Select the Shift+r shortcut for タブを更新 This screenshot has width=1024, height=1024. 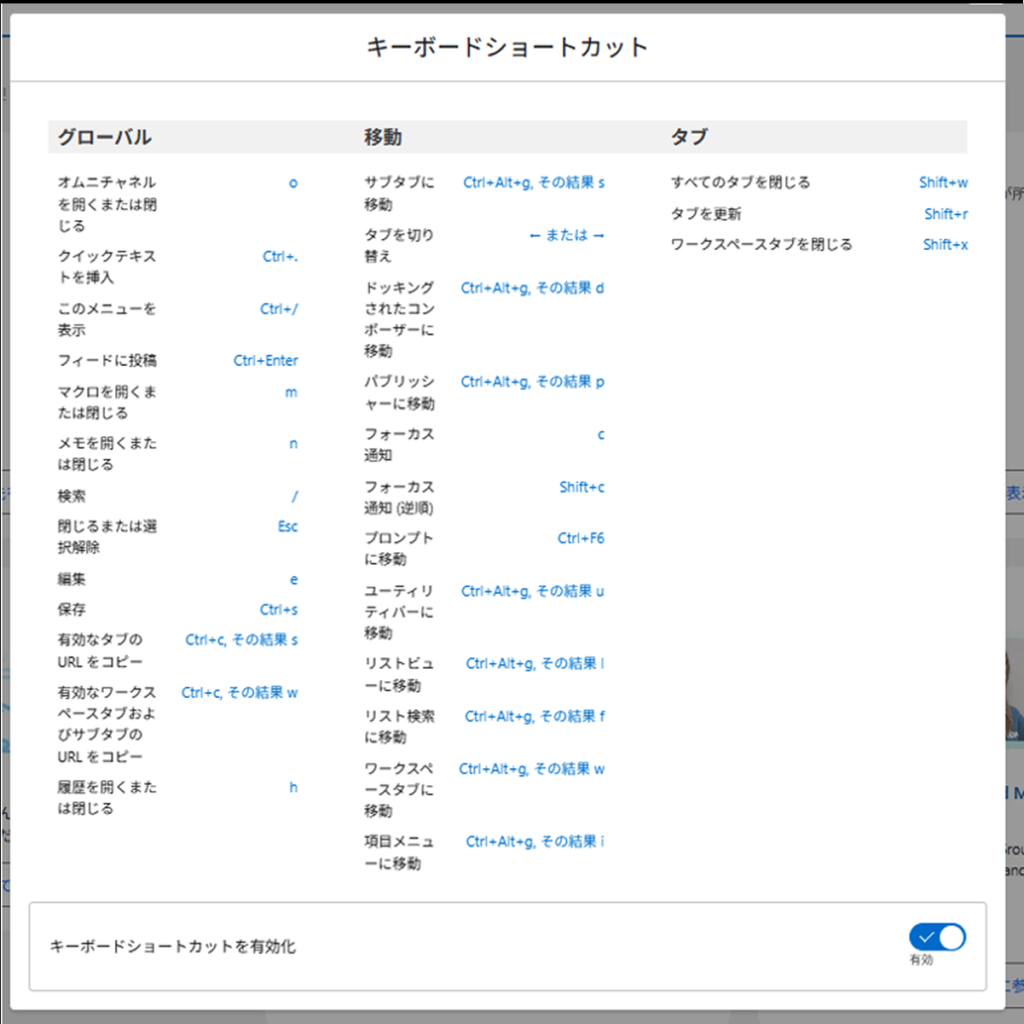945,214
